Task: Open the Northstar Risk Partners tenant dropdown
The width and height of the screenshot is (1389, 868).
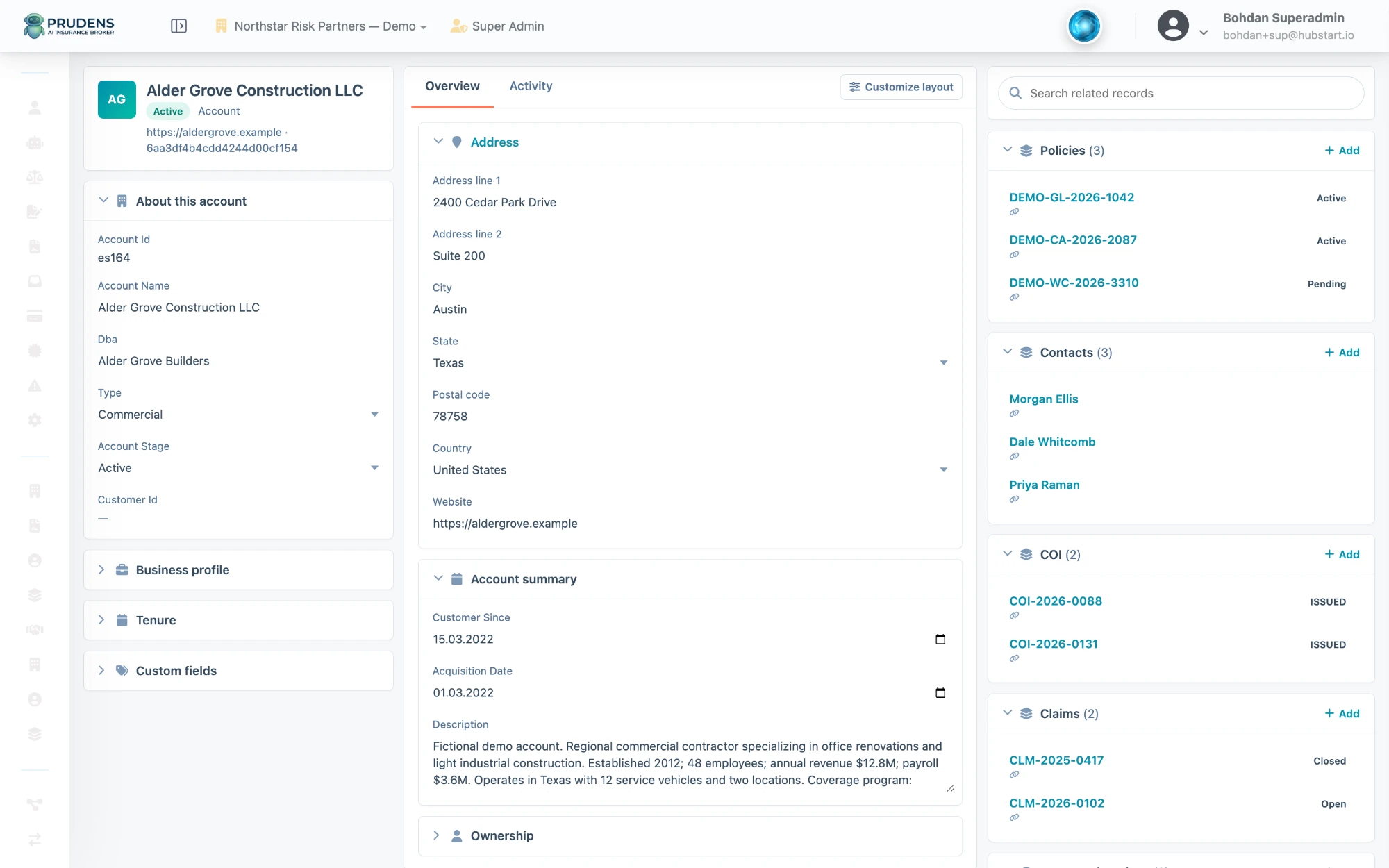Action: [322, 26]
